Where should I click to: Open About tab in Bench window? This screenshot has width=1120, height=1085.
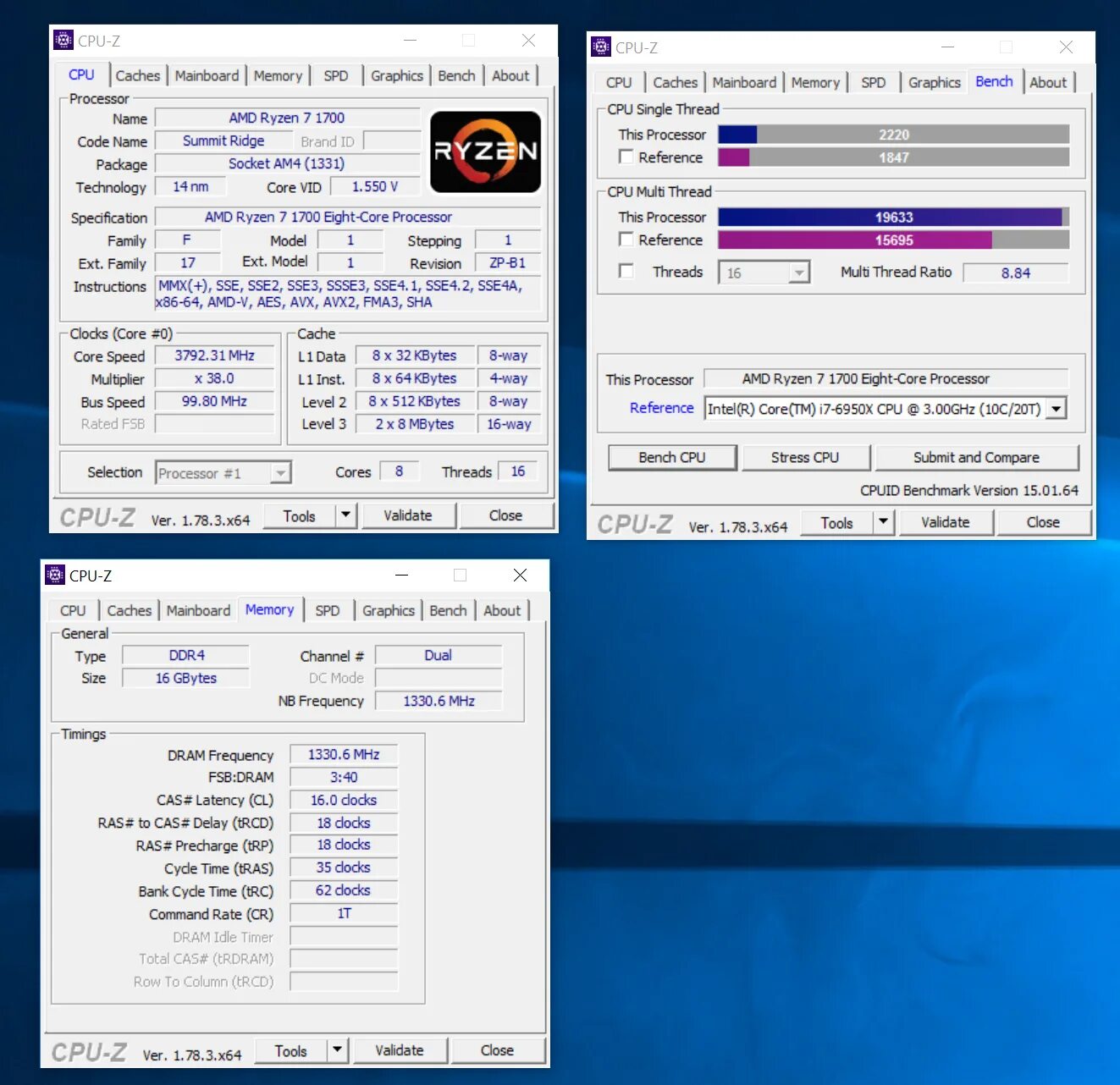pos(1048,82)
